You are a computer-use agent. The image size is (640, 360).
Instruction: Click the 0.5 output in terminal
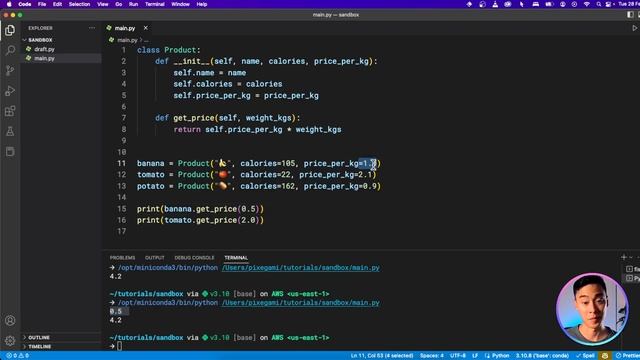point(116,311)
